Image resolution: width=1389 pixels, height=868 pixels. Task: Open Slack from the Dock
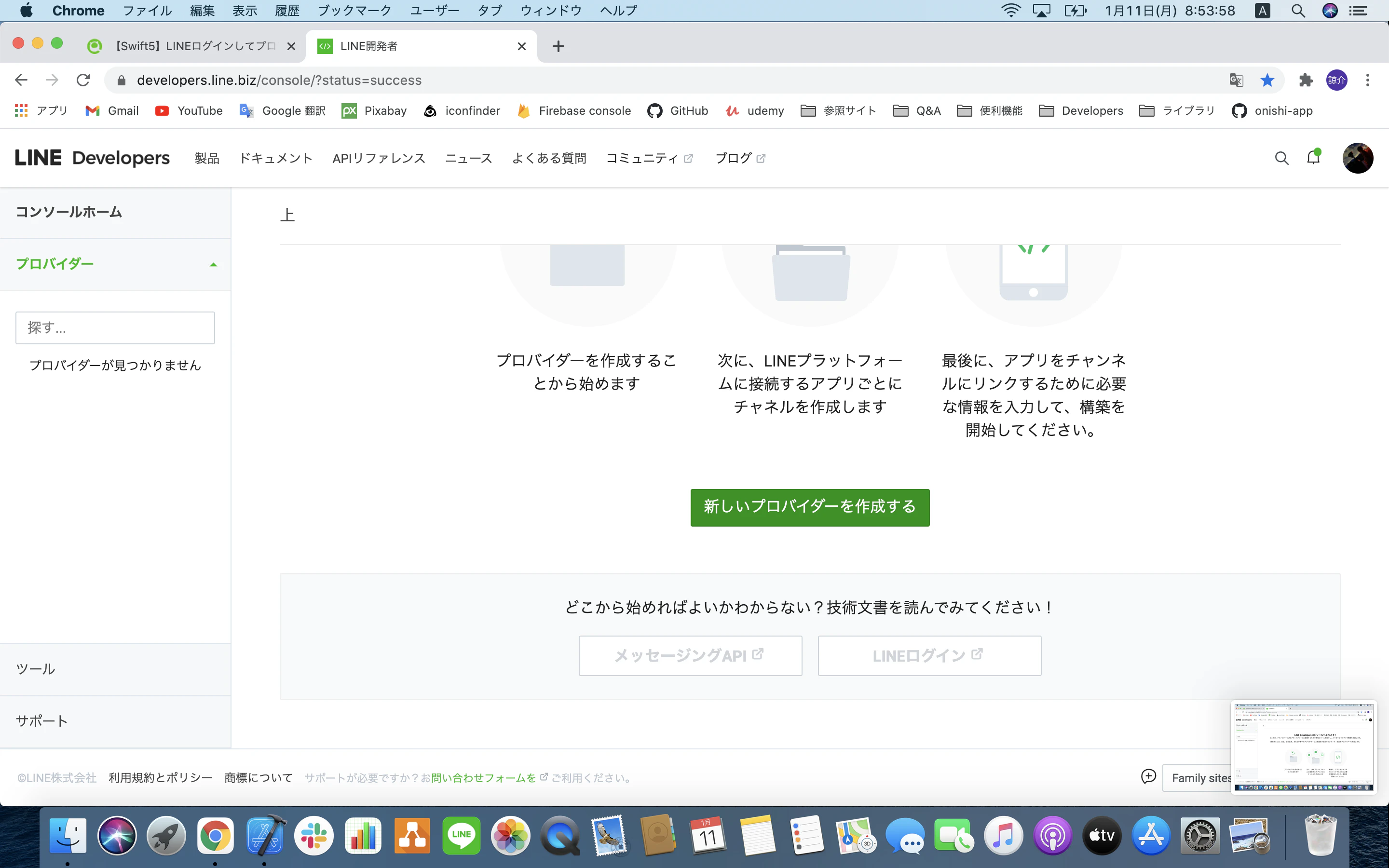[x=314, y=835]
